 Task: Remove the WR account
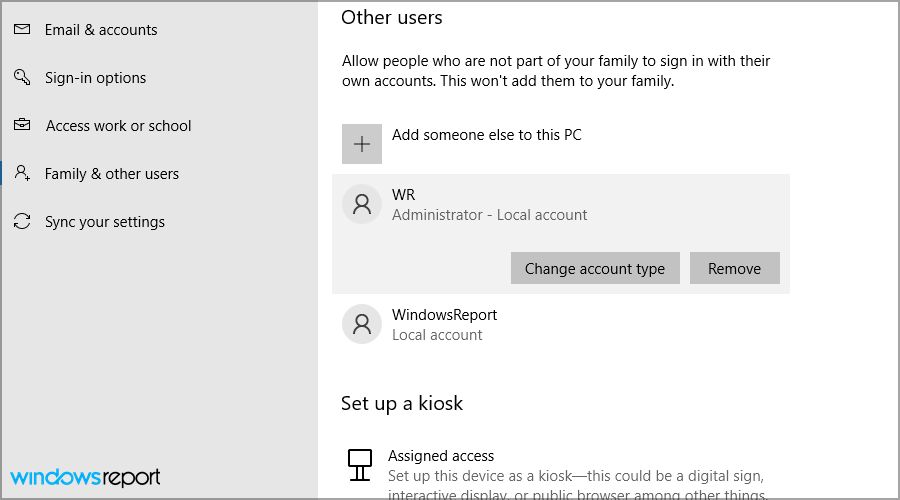[x=734, y=269]
